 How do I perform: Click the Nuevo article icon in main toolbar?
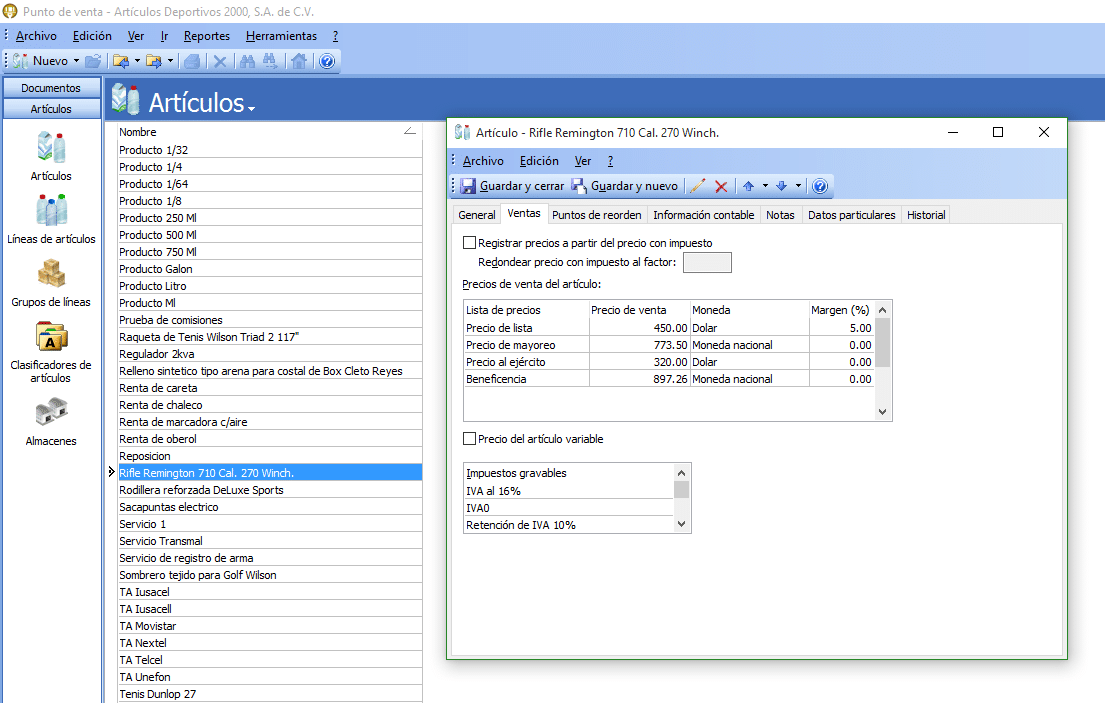tap(20, 61)
